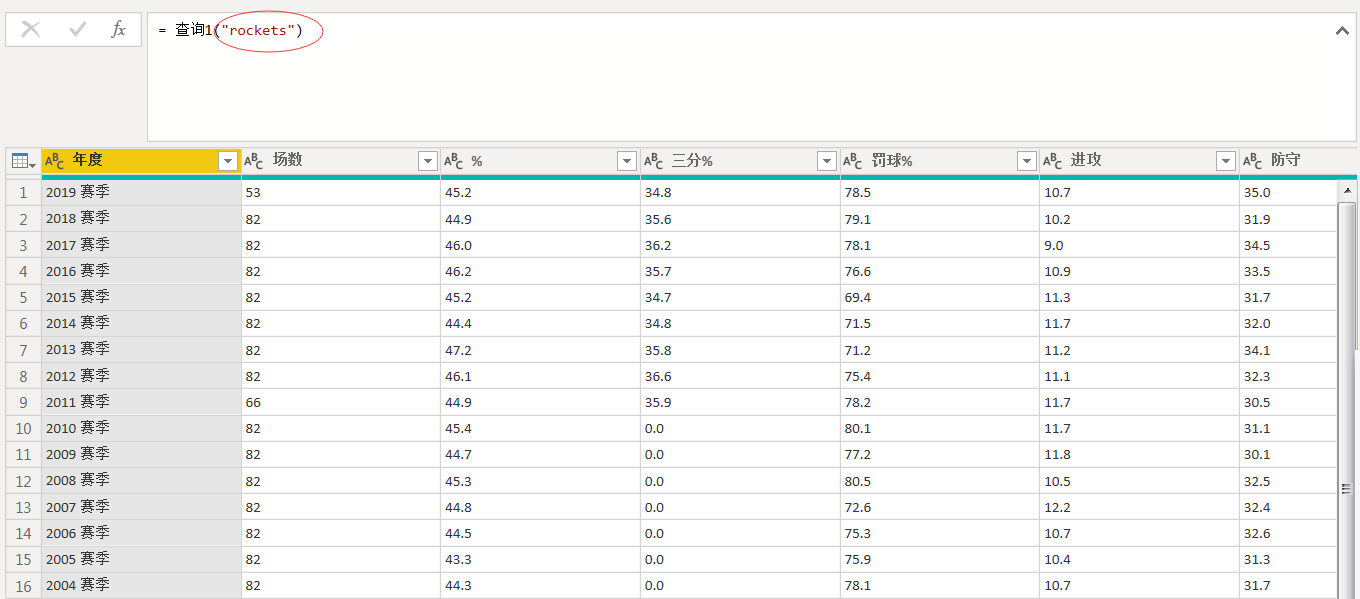The height and width of the screenshot is (599, 1360).
Task: Click the data type icon of 罚球% column
Action: click(x=853, y=161)
